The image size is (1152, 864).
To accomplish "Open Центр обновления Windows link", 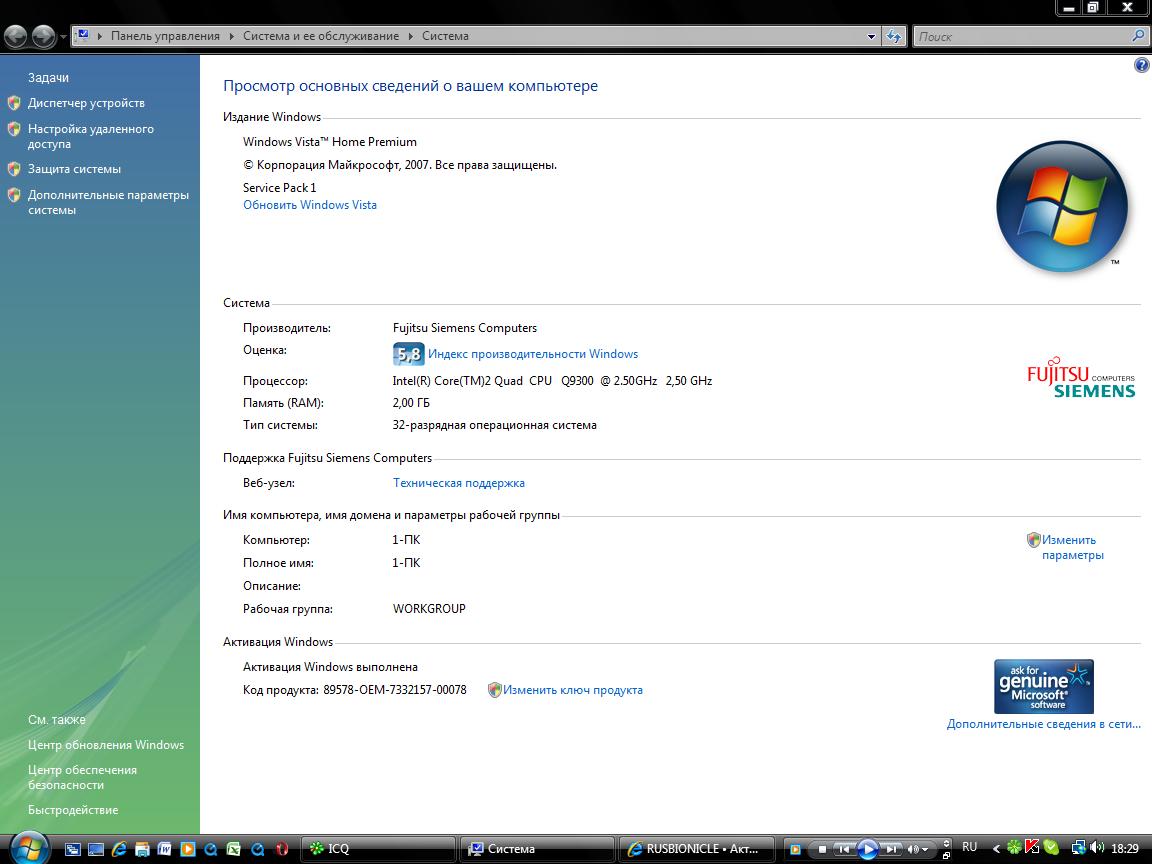I will click(x=106, y=745).
